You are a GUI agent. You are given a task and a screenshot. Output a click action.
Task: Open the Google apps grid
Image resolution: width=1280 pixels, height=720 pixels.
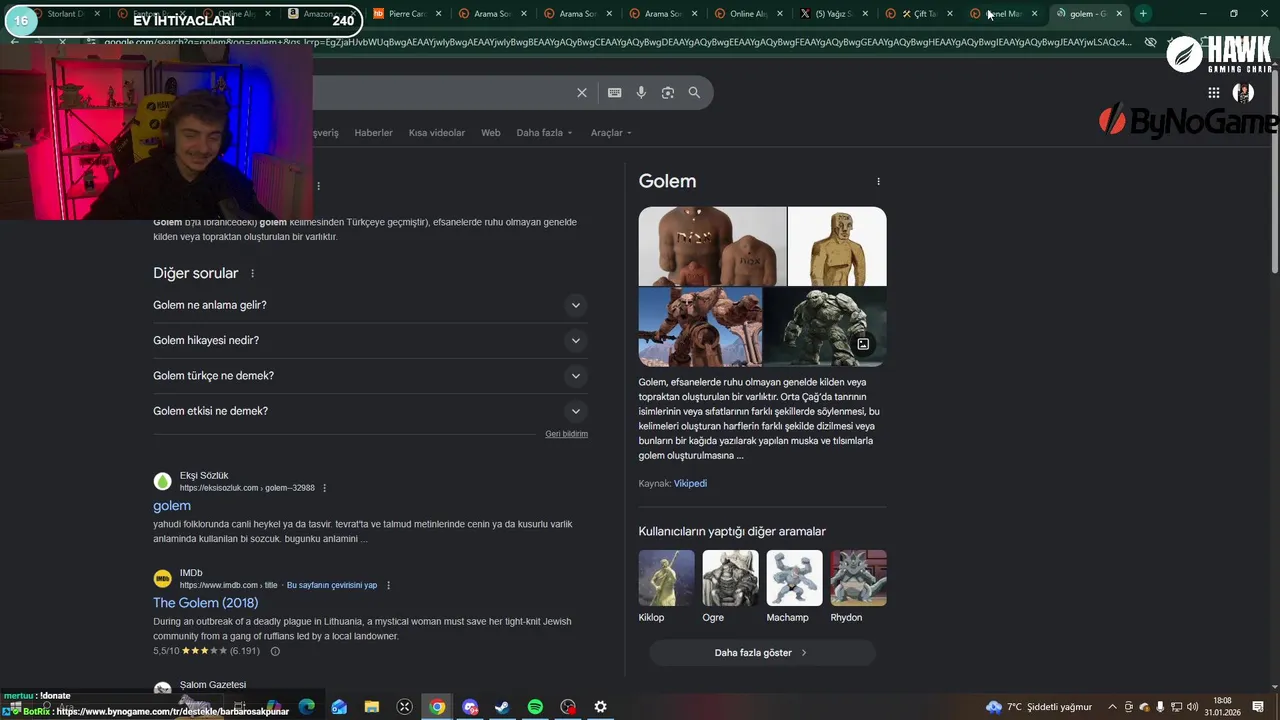(1213, 93)
